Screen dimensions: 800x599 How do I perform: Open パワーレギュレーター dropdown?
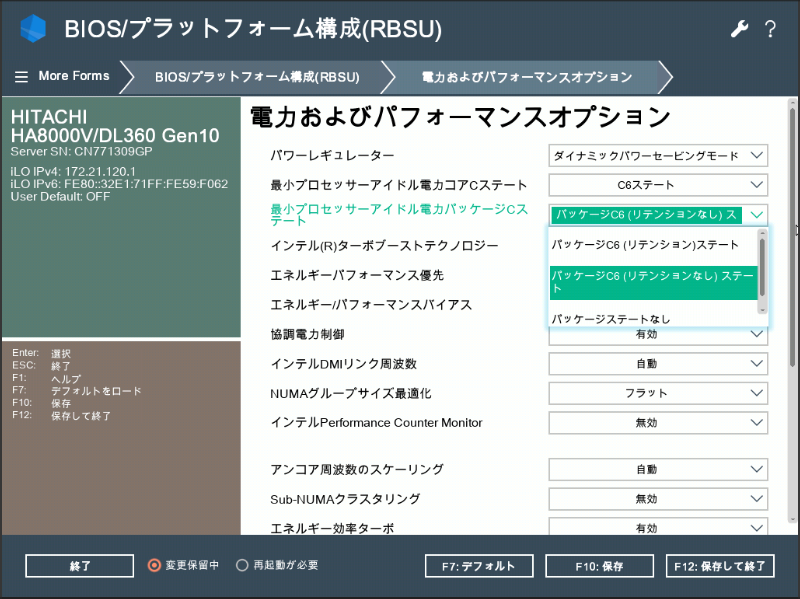658,156
